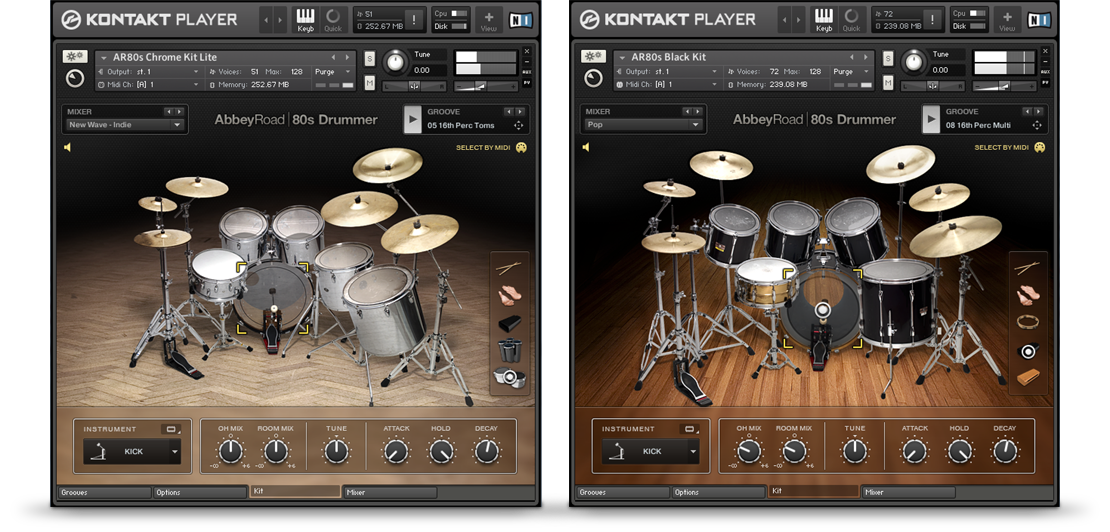Click the pan slider in Chrome Kit header

coord(415,86)
